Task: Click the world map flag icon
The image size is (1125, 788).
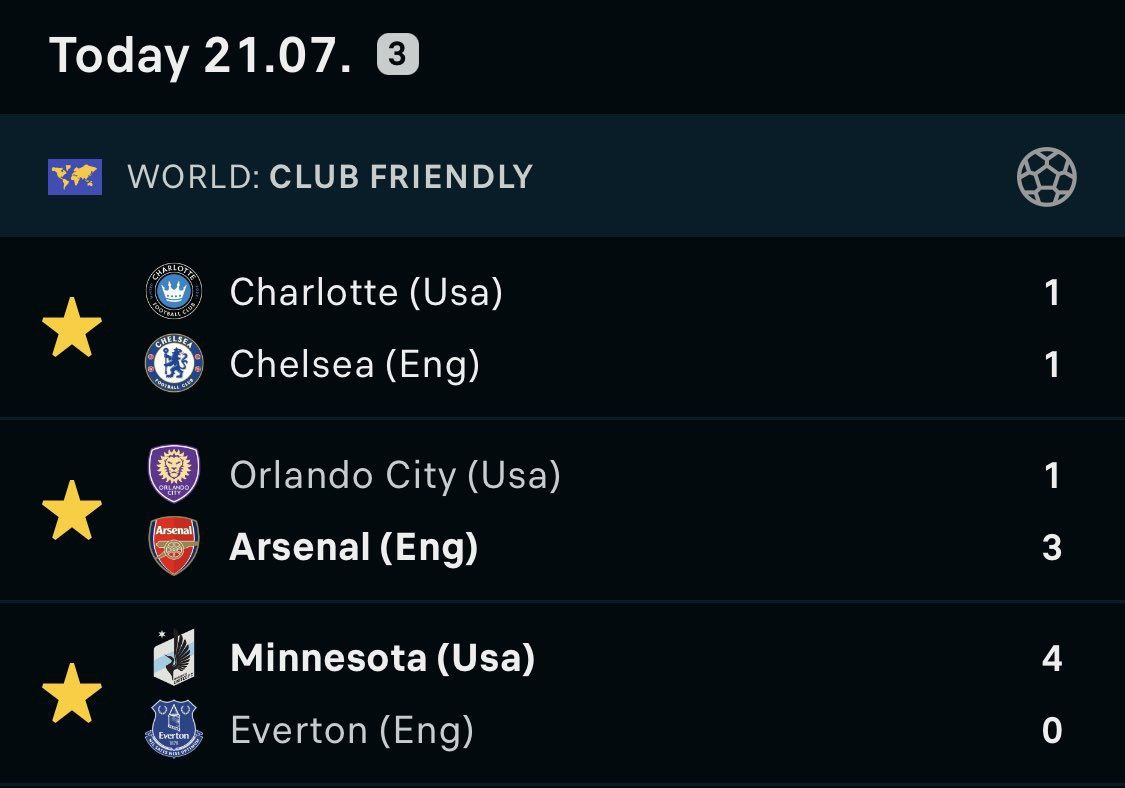Action: [x=75, y=177]
